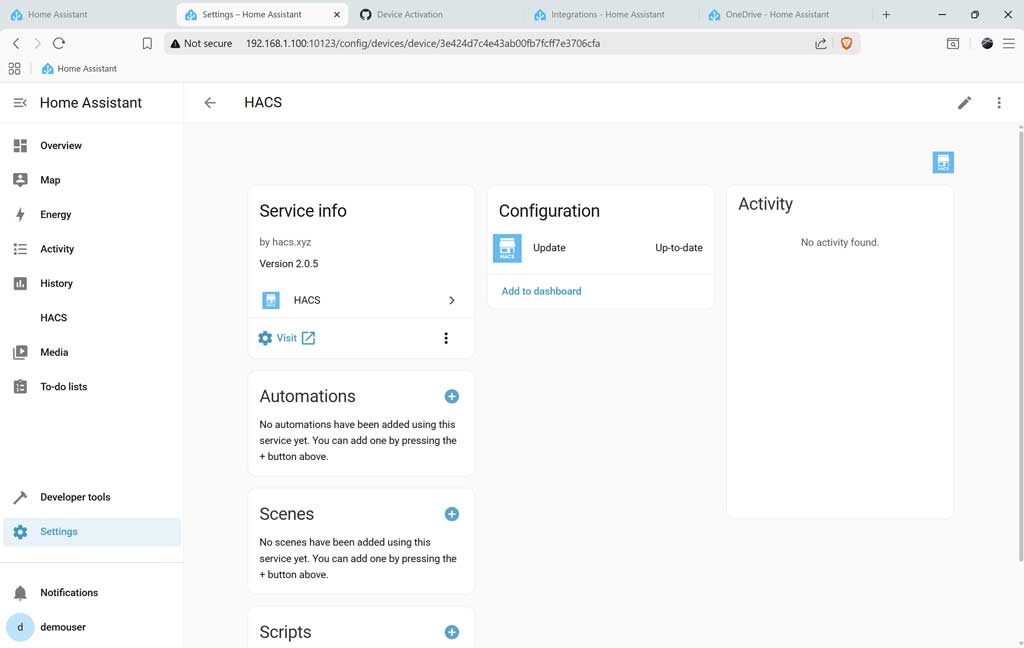The height and width of the screenshot is (648, 1024).
Task: Add new scene with plus button
Action: pos(451,514)
